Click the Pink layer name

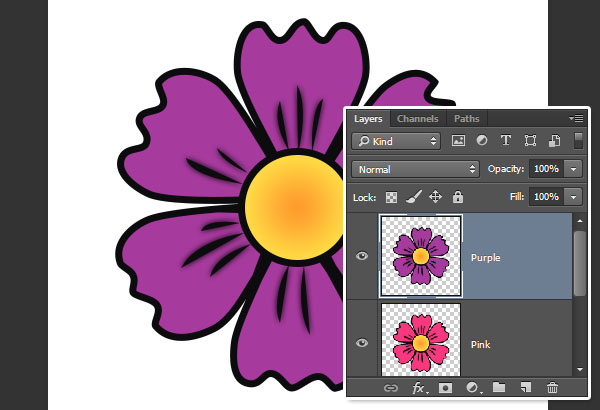pos(481,345)
